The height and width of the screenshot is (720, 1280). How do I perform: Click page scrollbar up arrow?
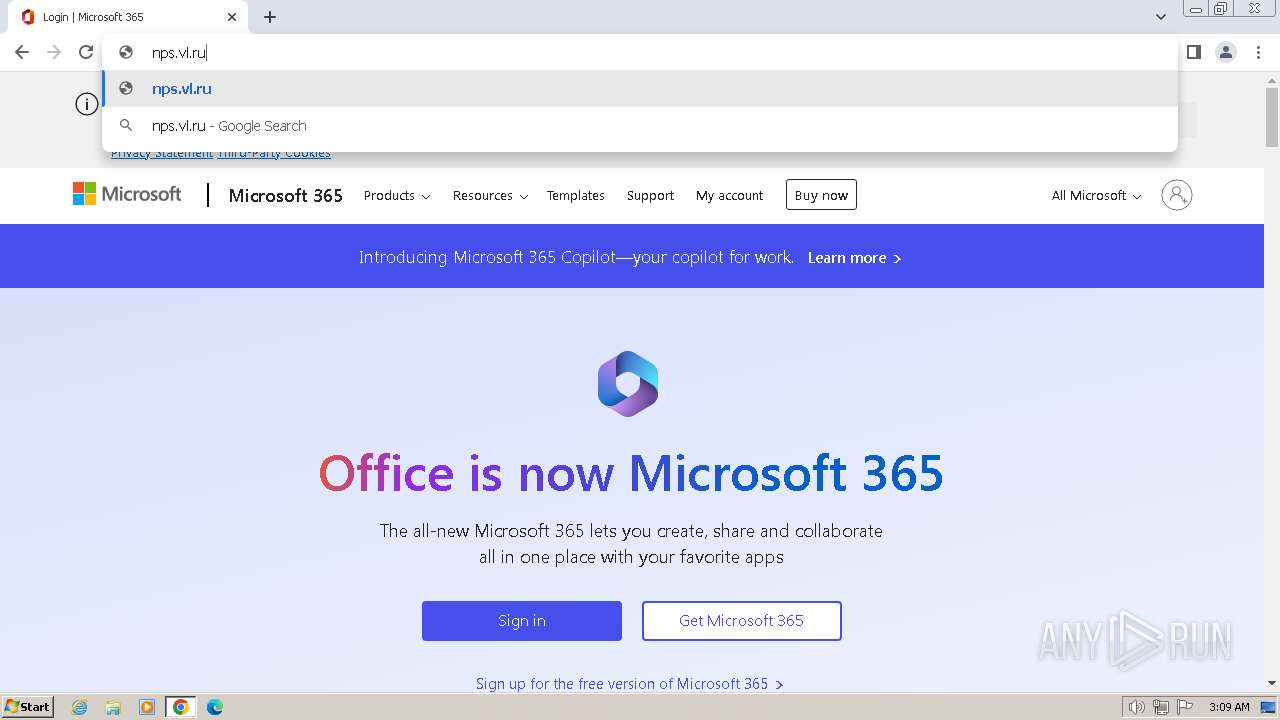click(1272, 80)
